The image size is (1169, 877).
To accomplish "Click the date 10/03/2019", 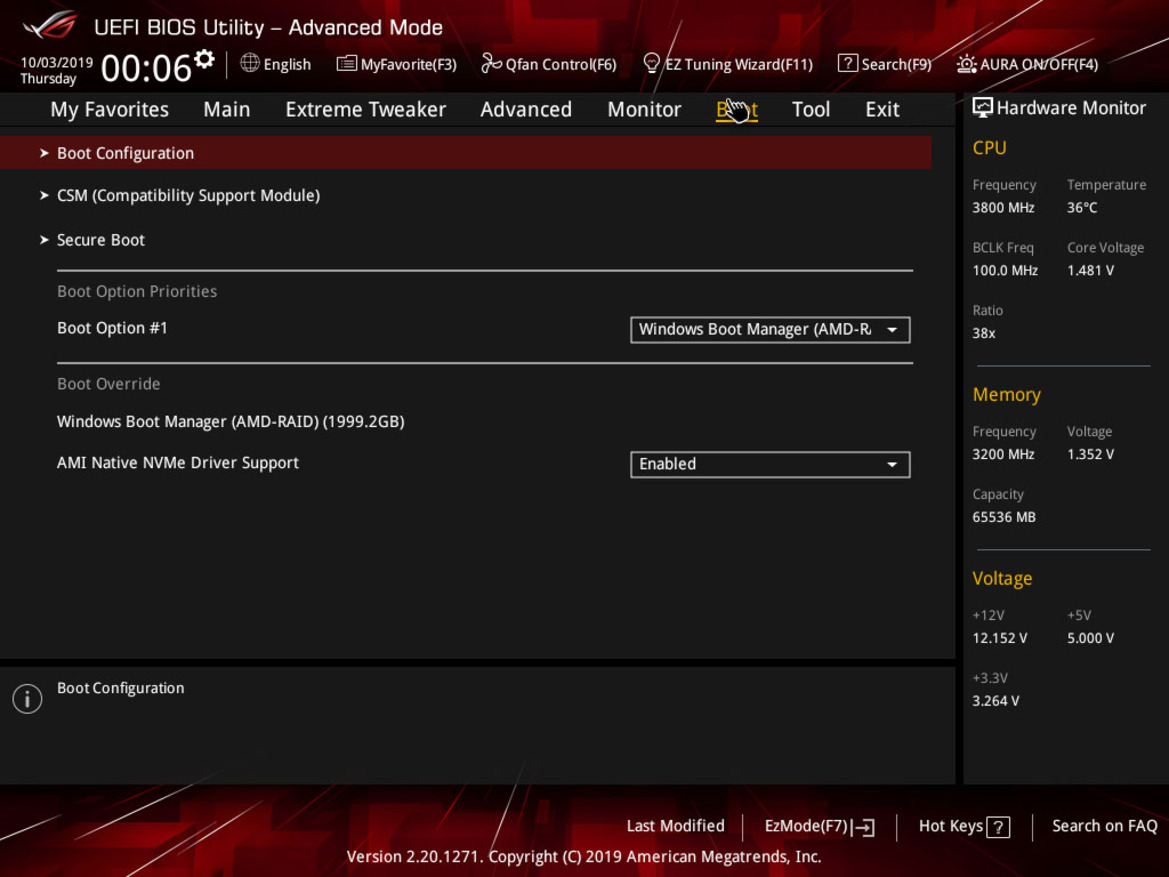I will coord(57,63).
